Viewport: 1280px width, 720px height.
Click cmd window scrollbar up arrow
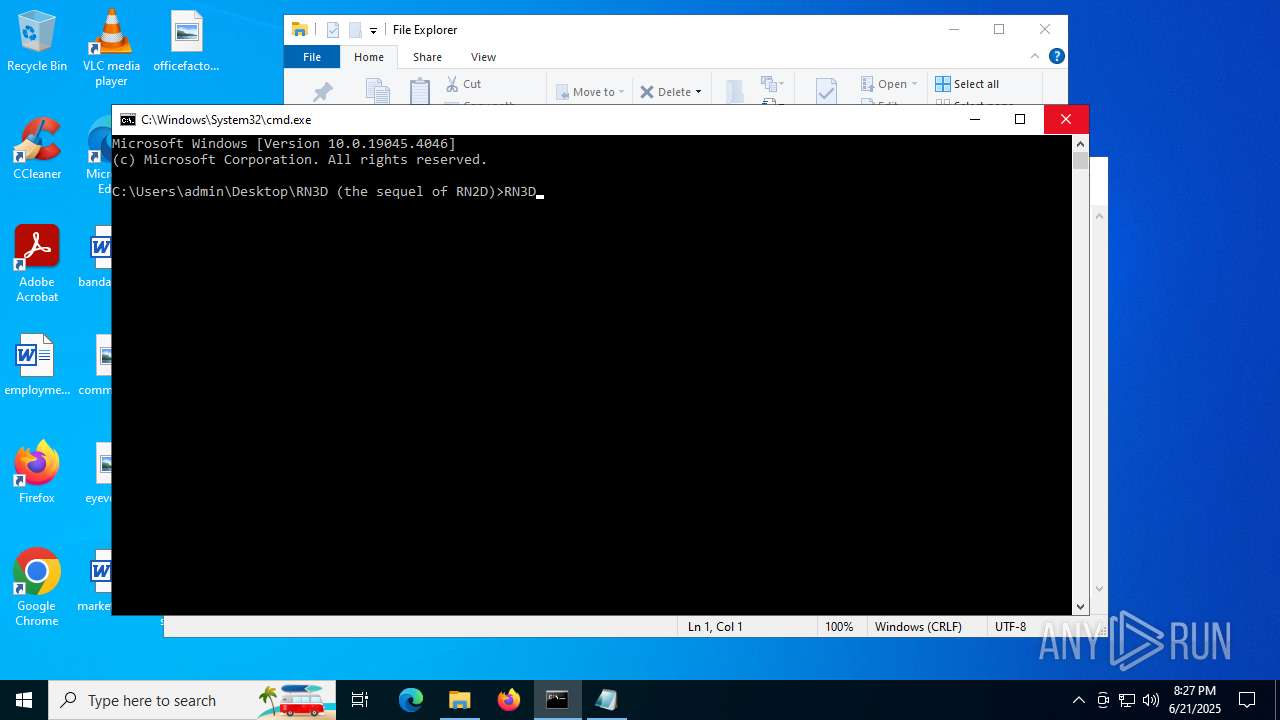[x=1080, y=143]
